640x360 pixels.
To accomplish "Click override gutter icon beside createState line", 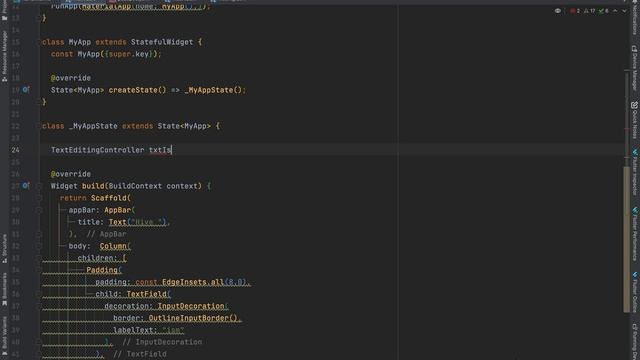I will pos(26,89).
